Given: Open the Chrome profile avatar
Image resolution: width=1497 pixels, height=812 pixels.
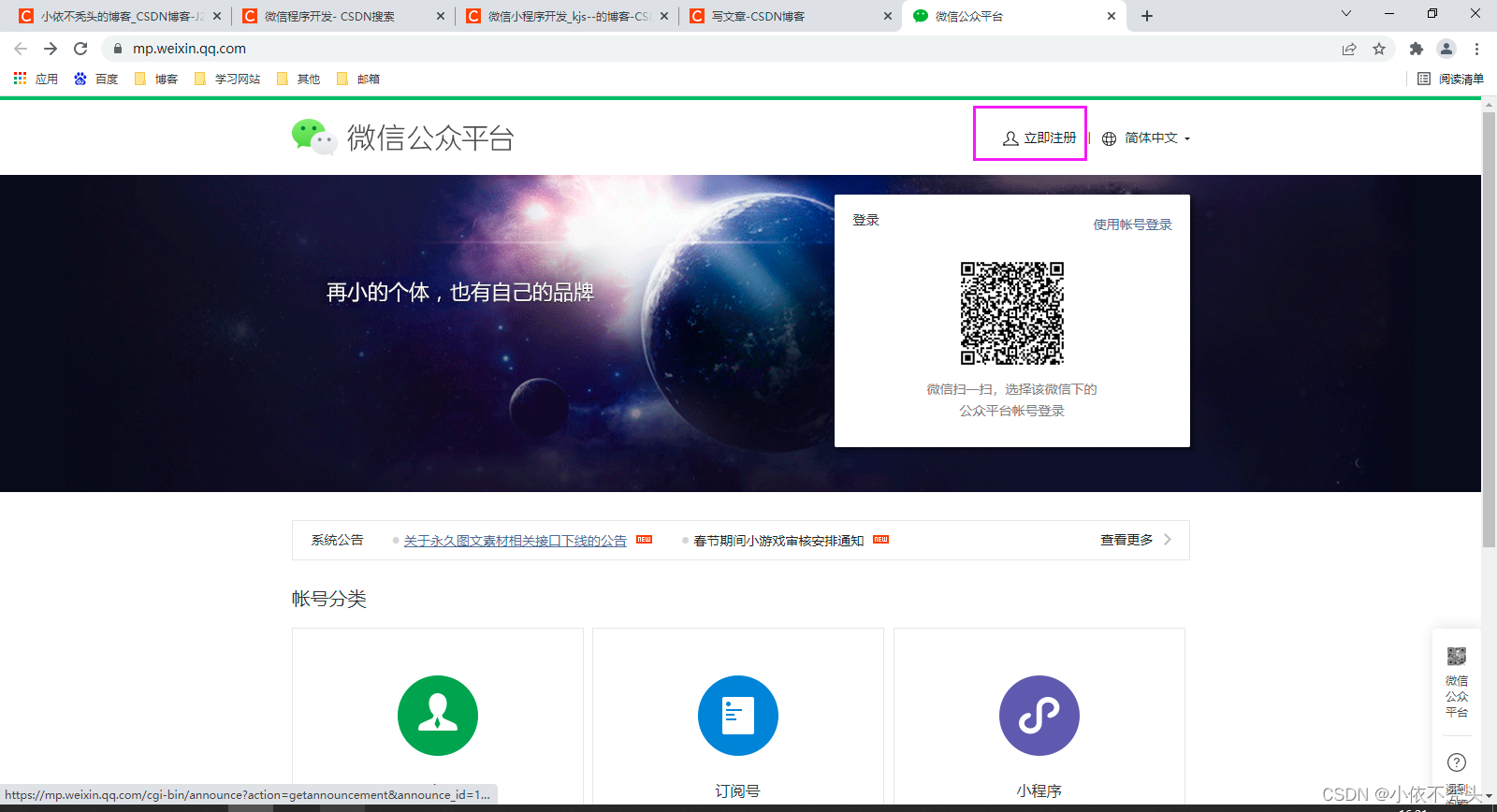Looking at the screenshot, I should click(1446, 49).
